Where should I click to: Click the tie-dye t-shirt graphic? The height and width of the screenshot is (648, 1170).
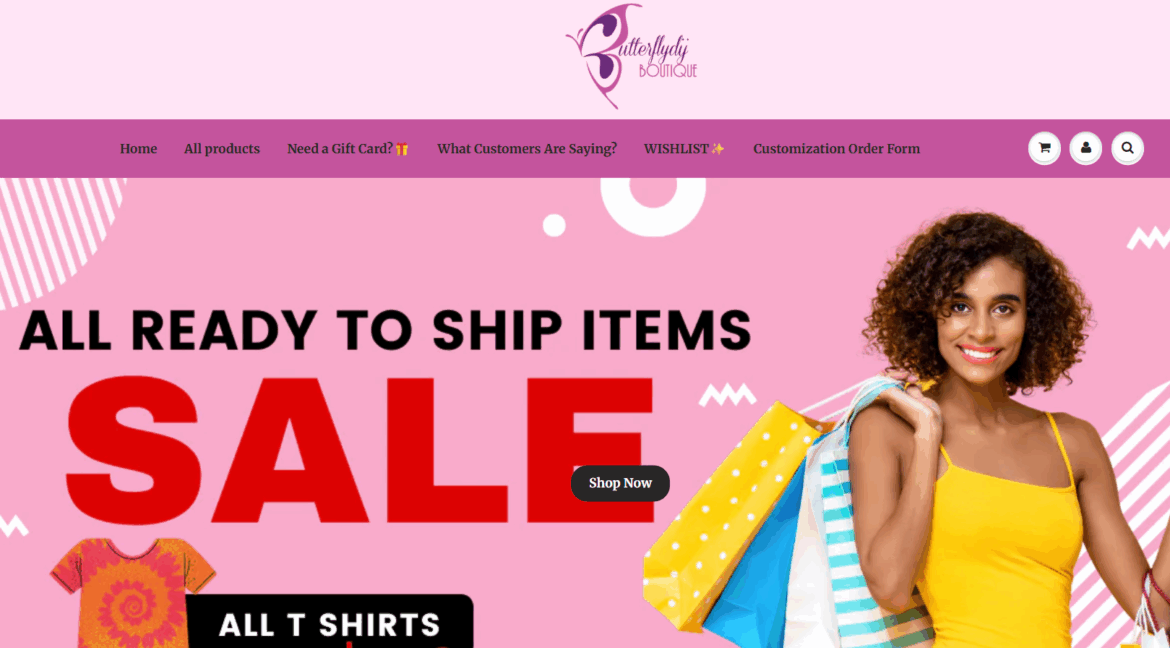133,592
